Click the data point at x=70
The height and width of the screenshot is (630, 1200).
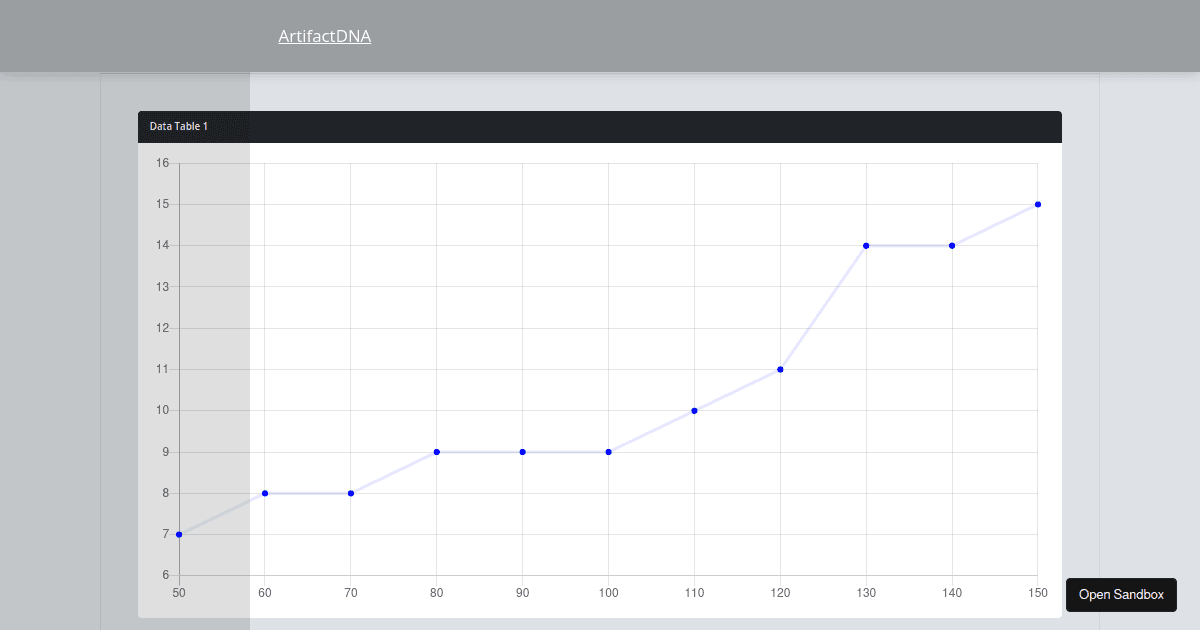coord(351,493)
